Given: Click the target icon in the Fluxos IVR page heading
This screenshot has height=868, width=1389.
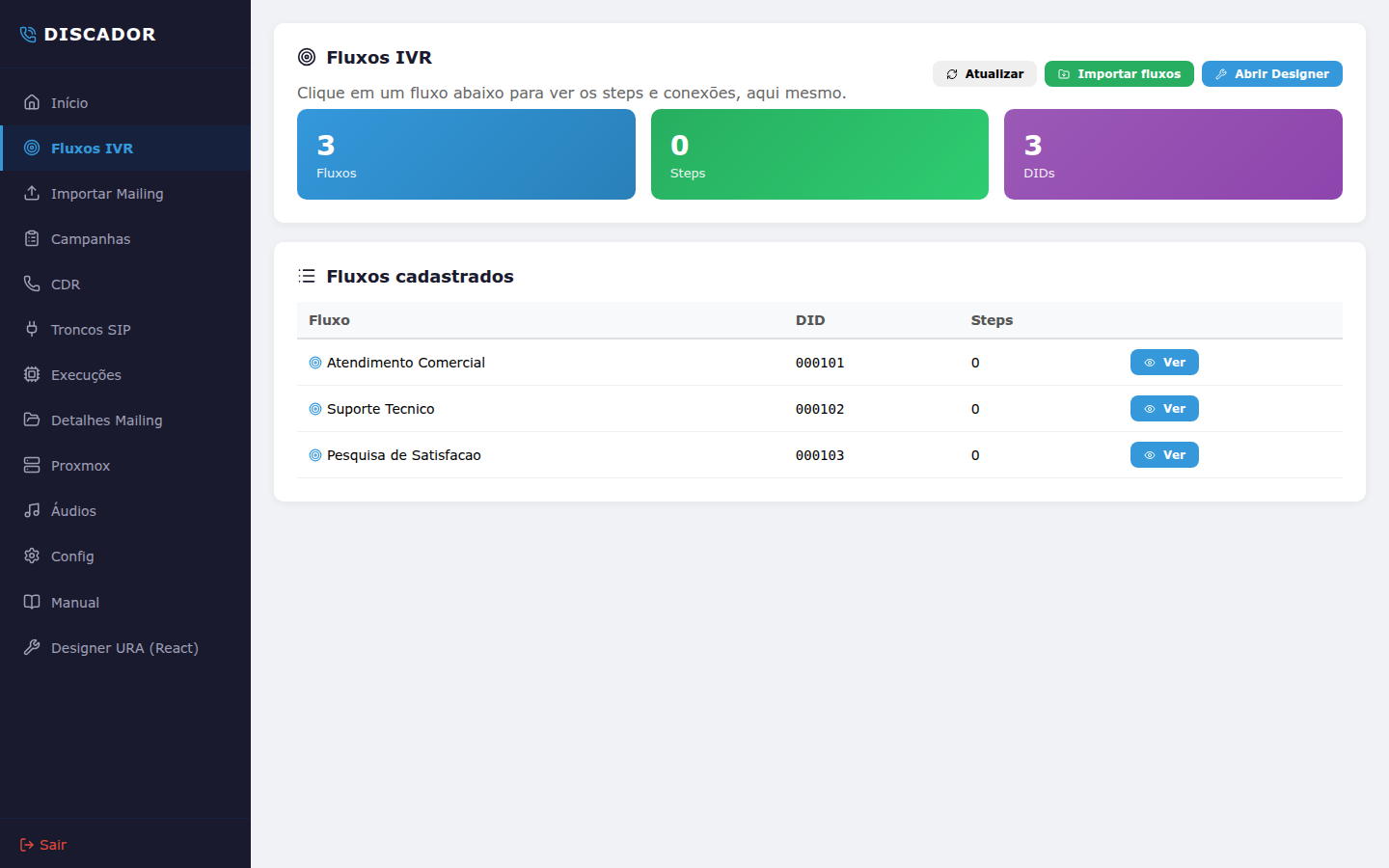Looking at the screenshot, I should (x=307, y=57).
